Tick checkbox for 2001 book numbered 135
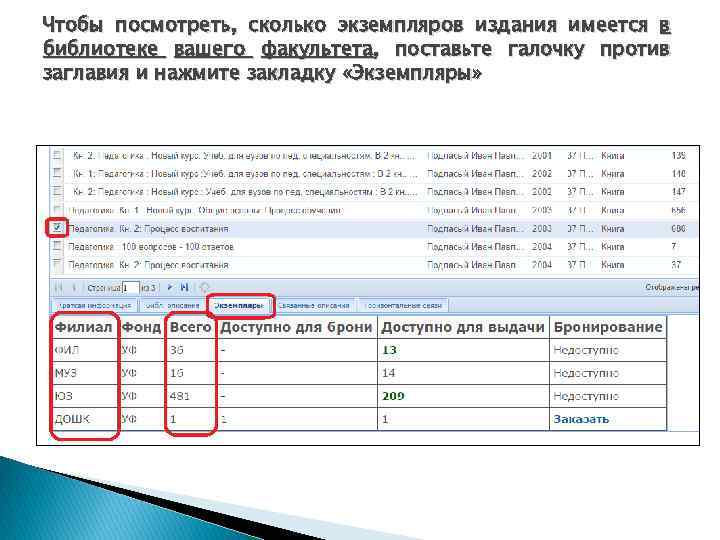Viewport: 720px width, 540px height. [x=57, y=155]
